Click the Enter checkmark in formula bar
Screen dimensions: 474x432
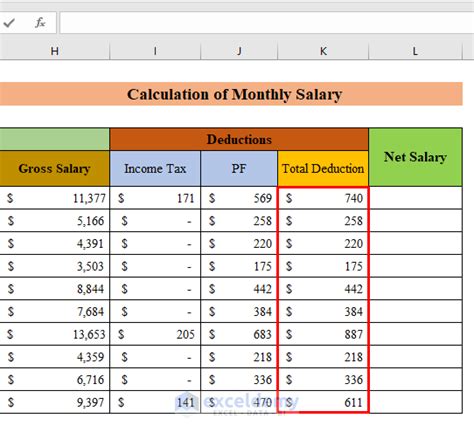coord(9,23)
